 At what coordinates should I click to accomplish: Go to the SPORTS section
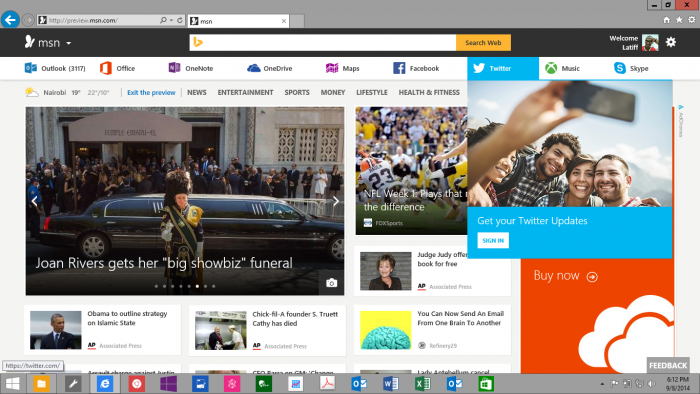pos(297,92)
